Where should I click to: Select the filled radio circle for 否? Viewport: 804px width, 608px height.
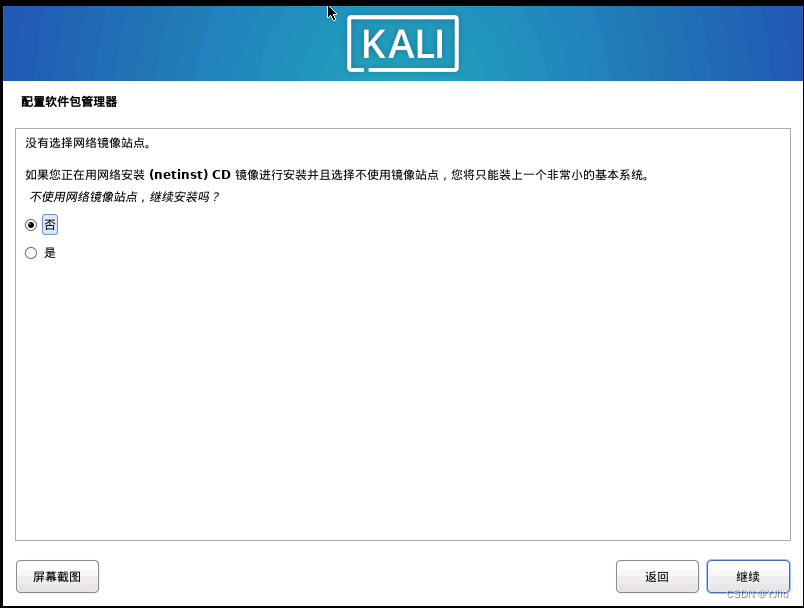click(31, 225)
